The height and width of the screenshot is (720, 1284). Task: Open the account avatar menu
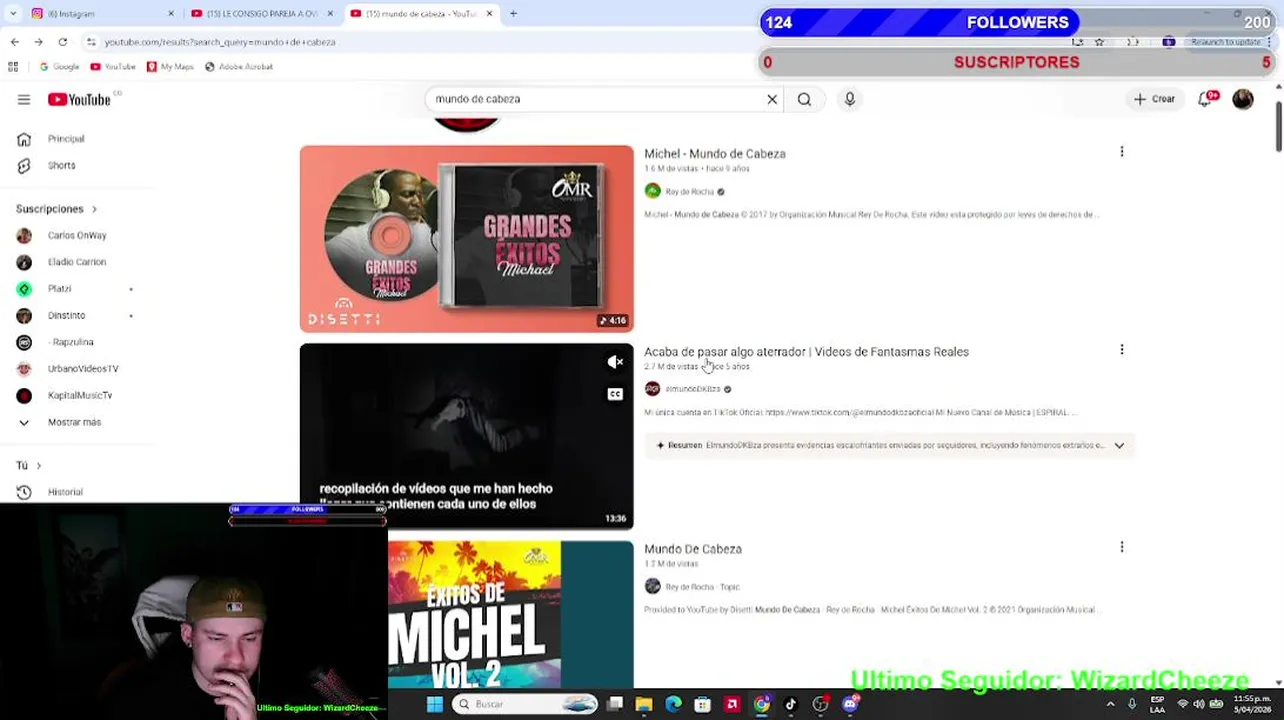pyautogui.click(x=1243, y=99)
